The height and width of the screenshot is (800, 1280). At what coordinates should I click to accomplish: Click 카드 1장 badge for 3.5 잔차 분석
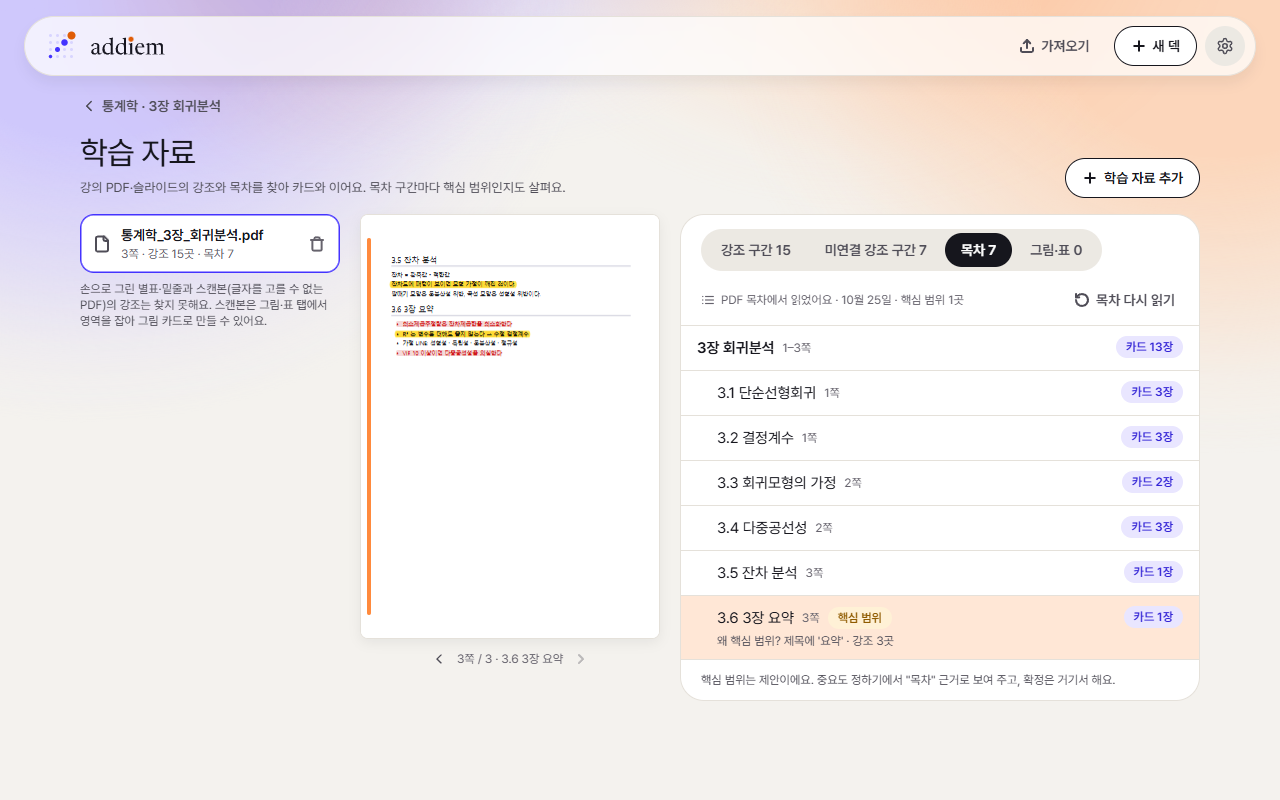coord(1153,572)
